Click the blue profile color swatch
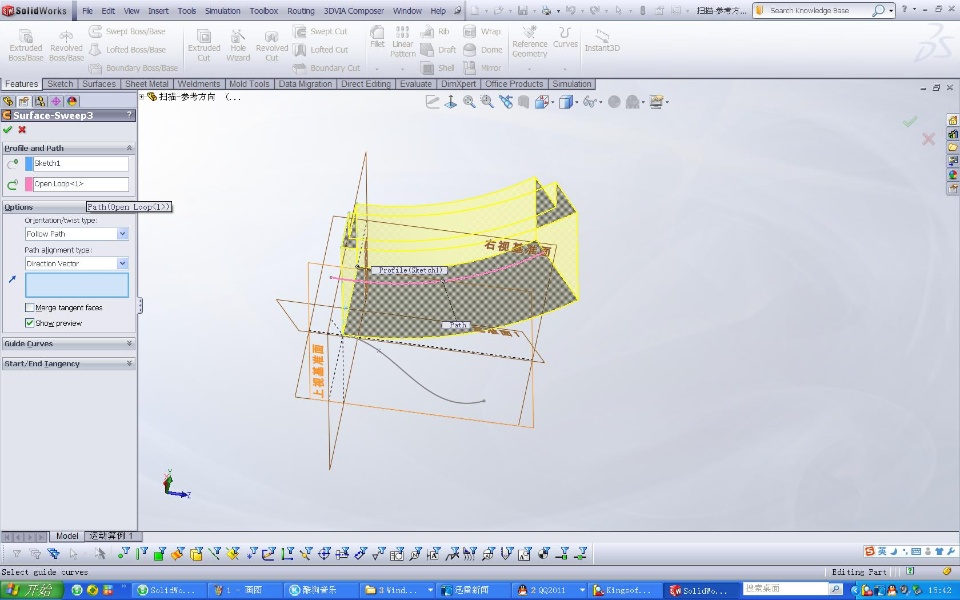Screen dimensions: 960x600 [29, 163]
